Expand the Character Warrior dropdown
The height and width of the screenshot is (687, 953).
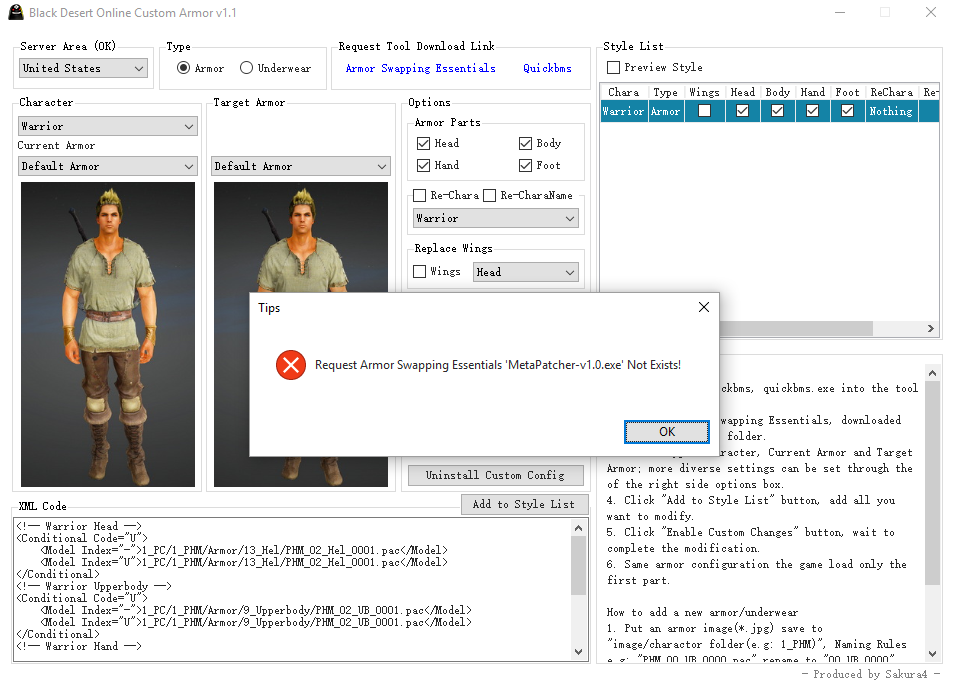107,127
